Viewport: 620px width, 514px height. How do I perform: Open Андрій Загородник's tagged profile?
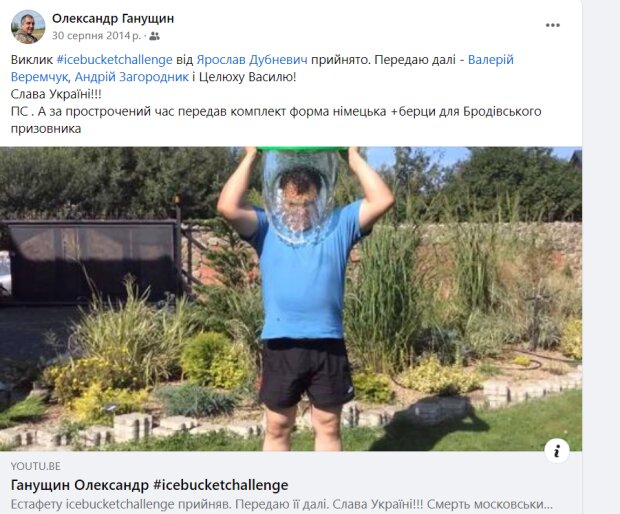tap(131, 77)
